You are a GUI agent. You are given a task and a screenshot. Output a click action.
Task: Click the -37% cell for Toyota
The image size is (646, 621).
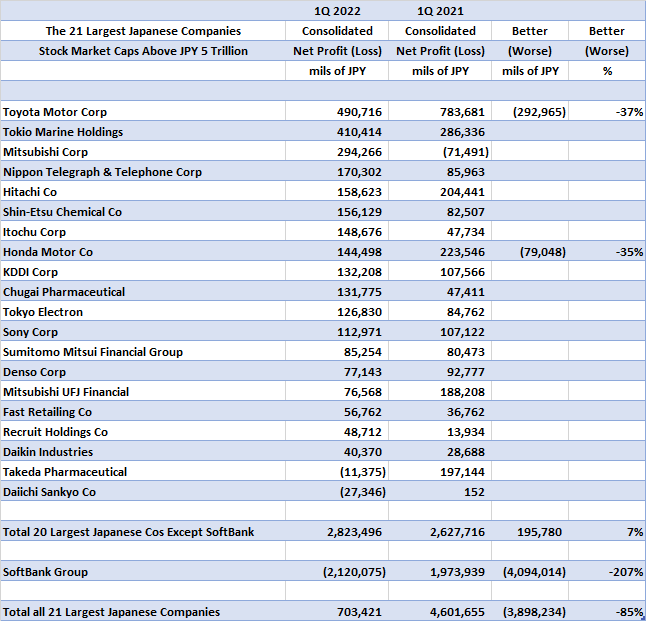(x=629, y=112)
